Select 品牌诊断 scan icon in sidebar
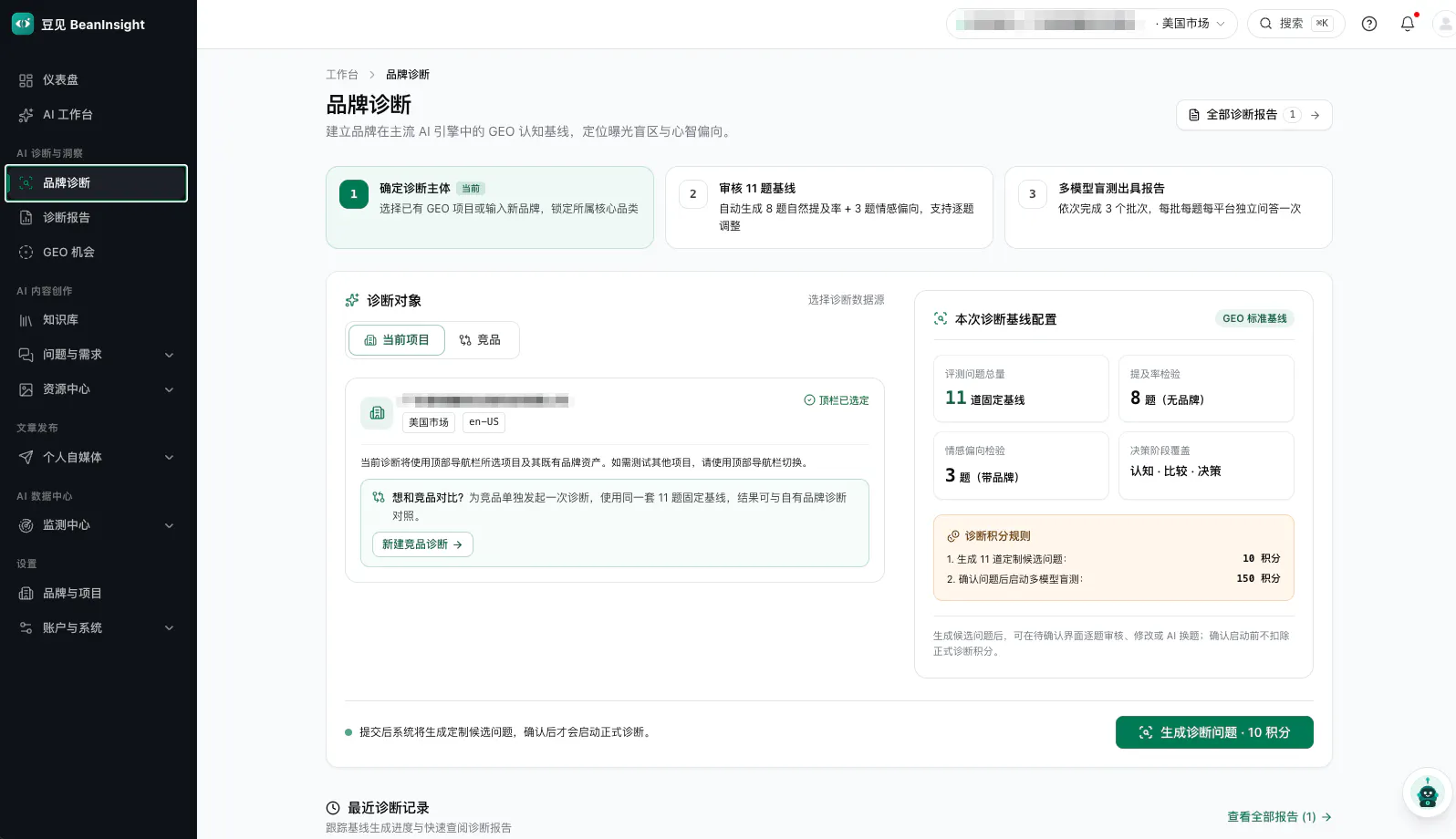This screenshot has height=839, width=1456. [x=26, y=183]
